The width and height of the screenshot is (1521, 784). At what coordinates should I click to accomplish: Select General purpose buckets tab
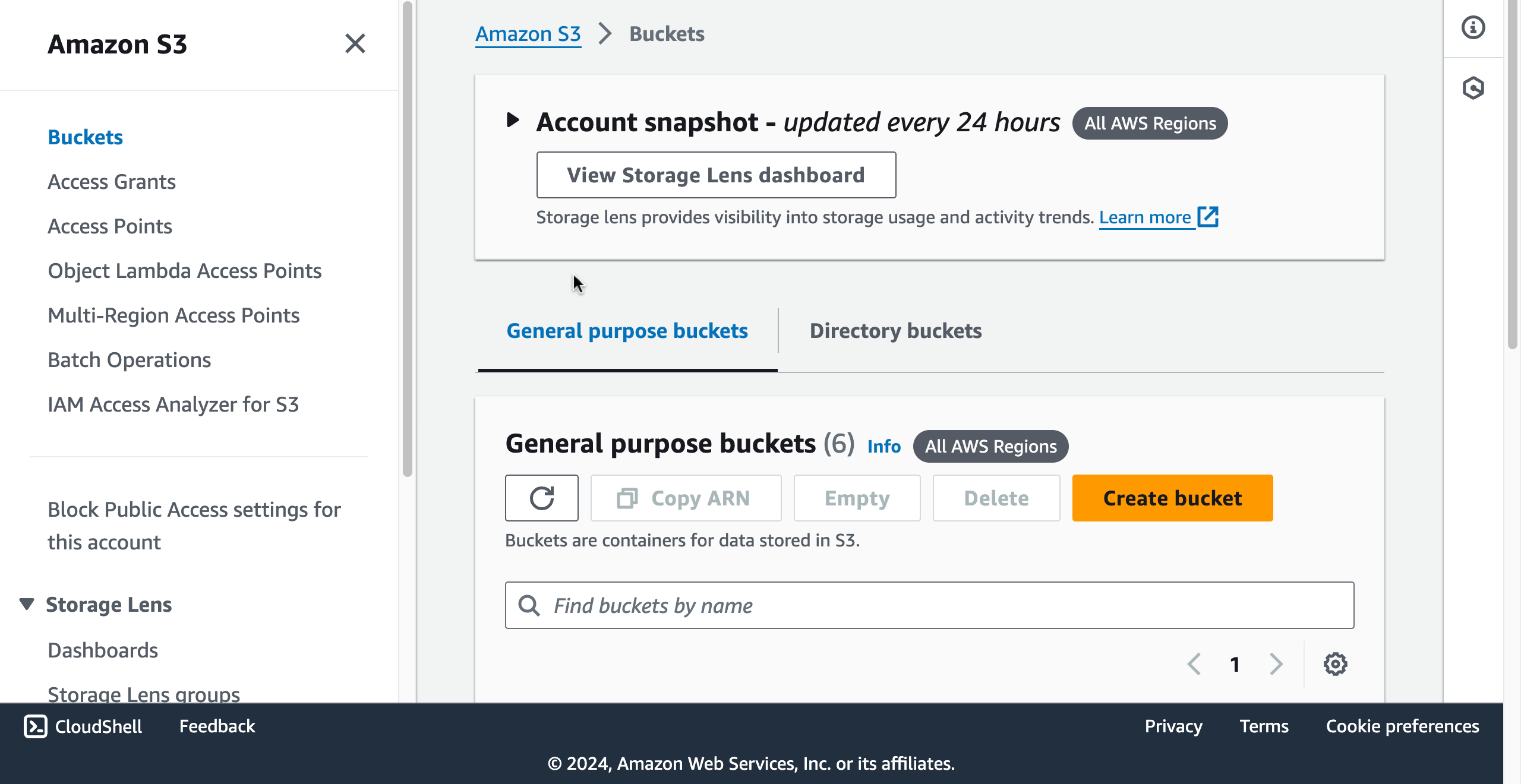pos(627,331)
